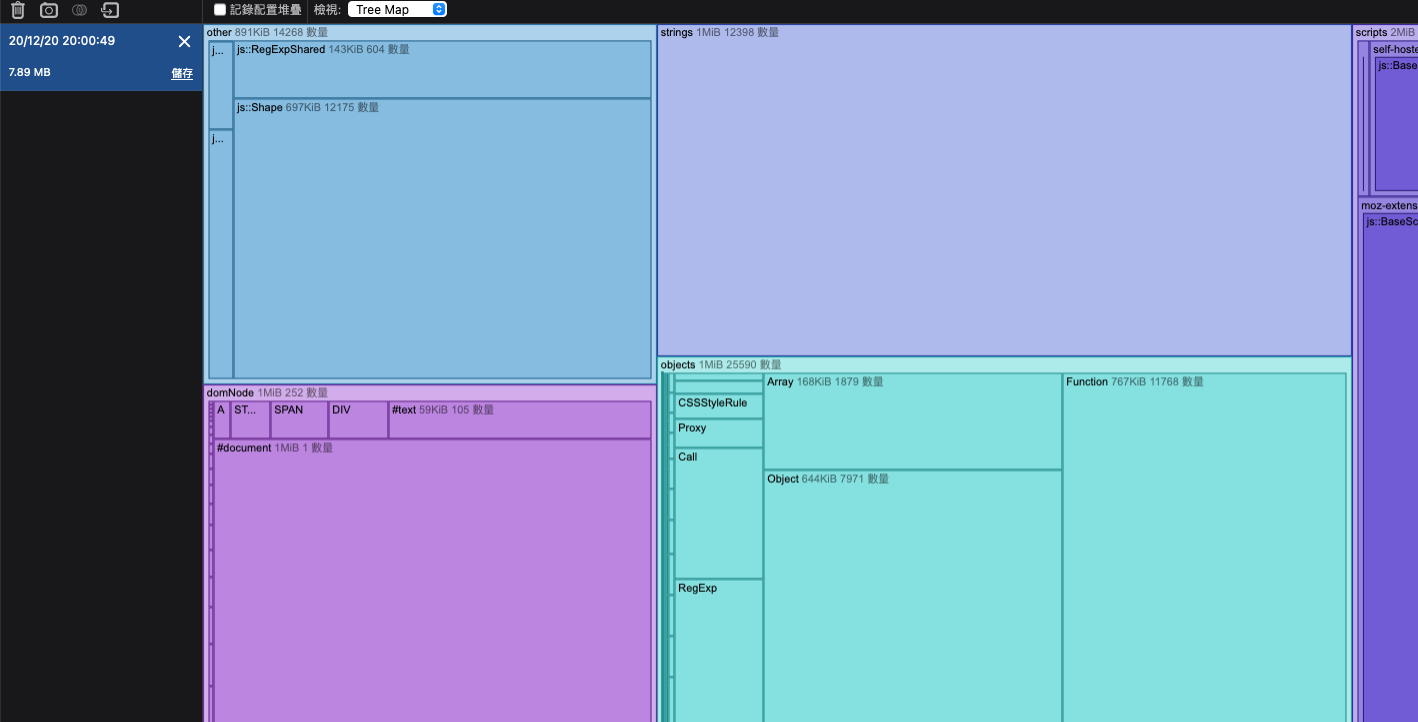Click the SPAN domNode cell
The height and width of the screenshot is (722, 1418).
point(300,420)
